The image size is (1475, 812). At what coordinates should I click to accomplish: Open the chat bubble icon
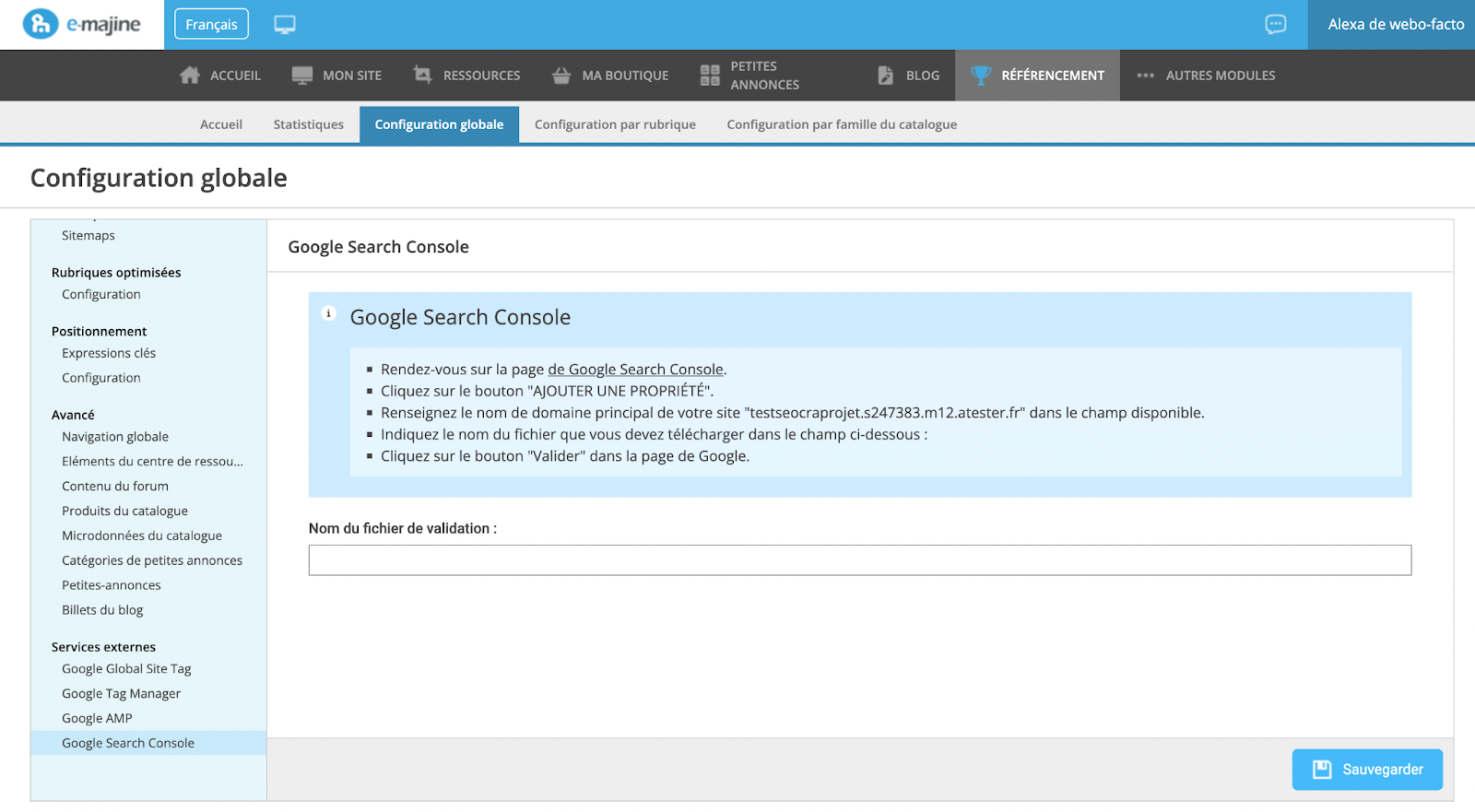pyautogui.click(x=1276, y=25)
